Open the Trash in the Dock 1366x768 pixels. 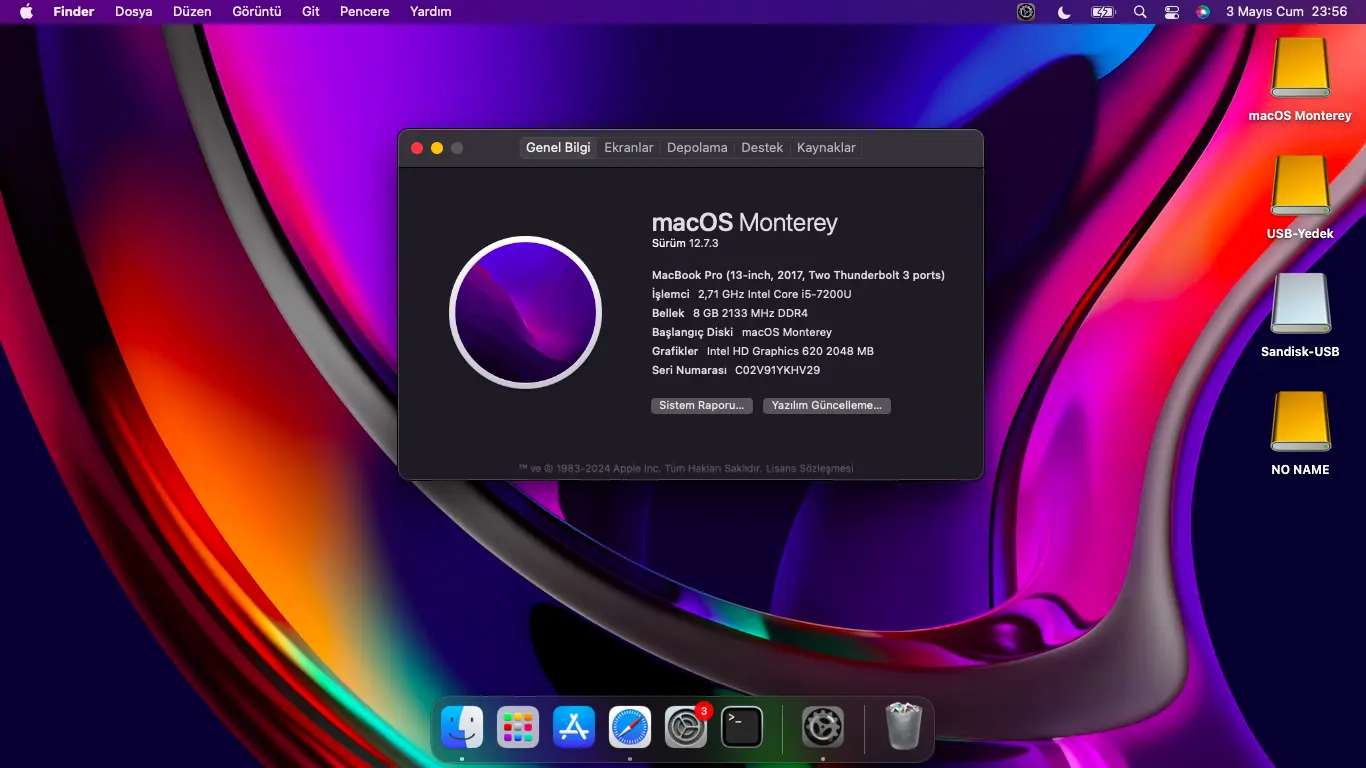pyautogui.click(x=904, y=726)
